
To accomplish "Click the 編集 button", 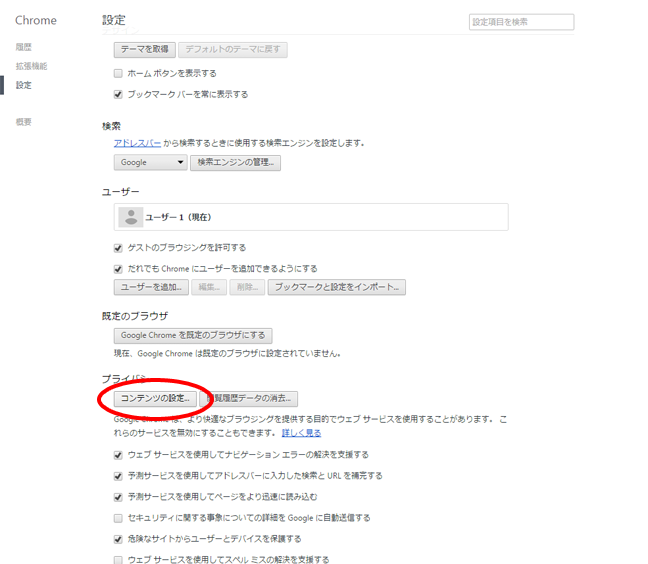I will click(209, 287).
